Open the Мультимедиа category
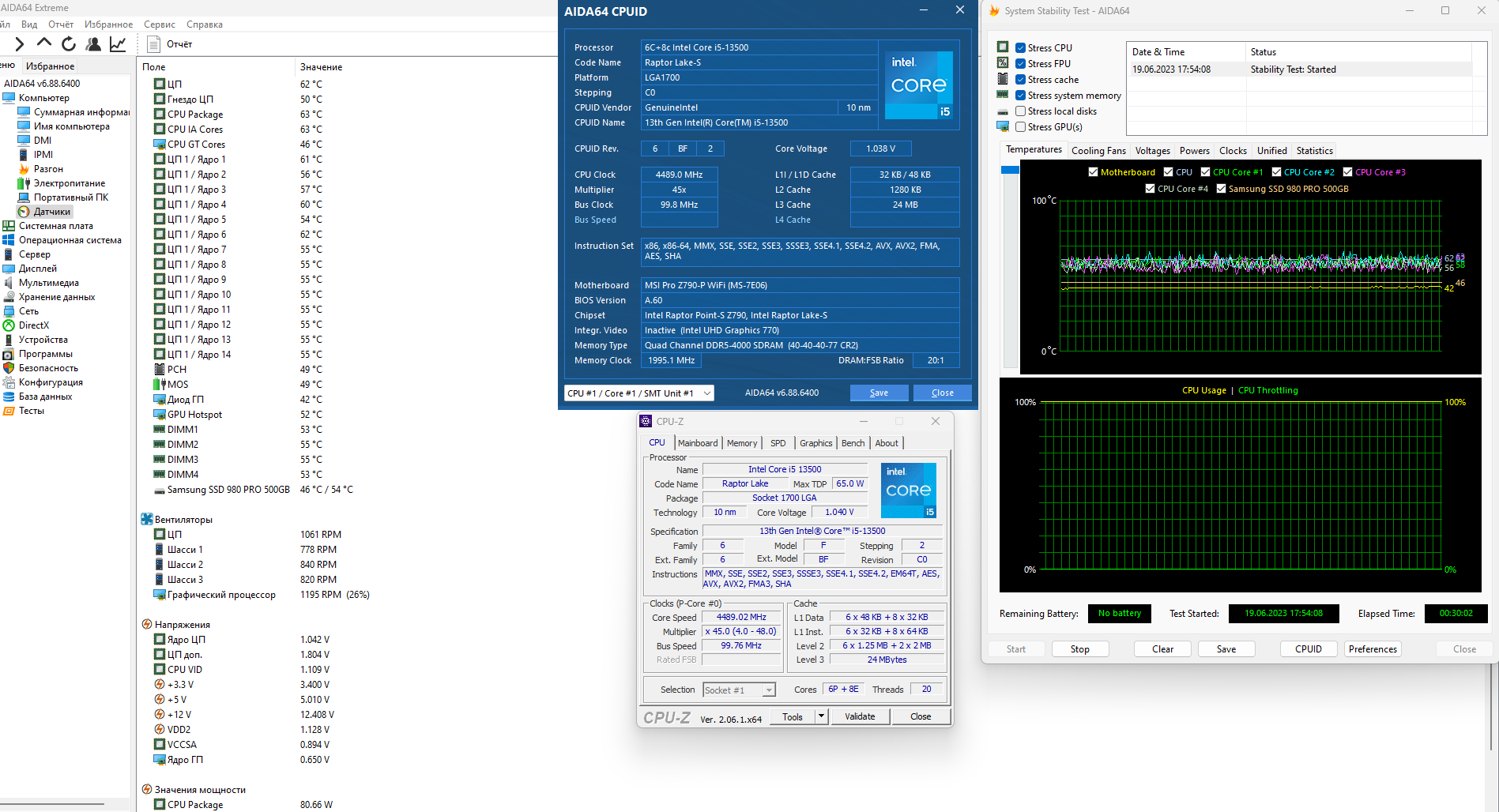The width and height of the screenshot is (1499, 812). pyautogui.click(x=49, y=283)
